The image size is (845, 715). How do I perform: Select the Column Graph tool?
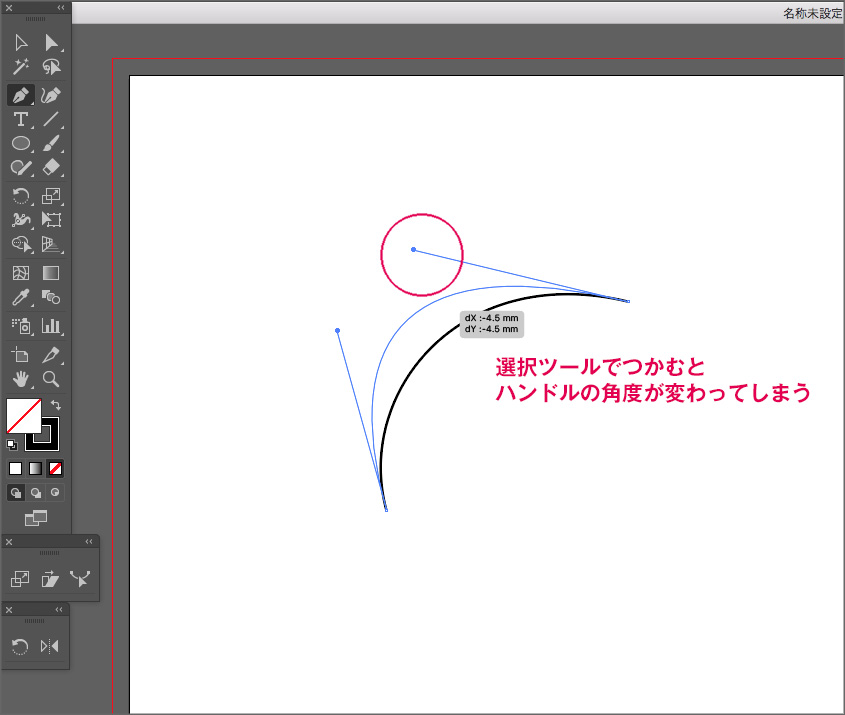tap(51, 326)
